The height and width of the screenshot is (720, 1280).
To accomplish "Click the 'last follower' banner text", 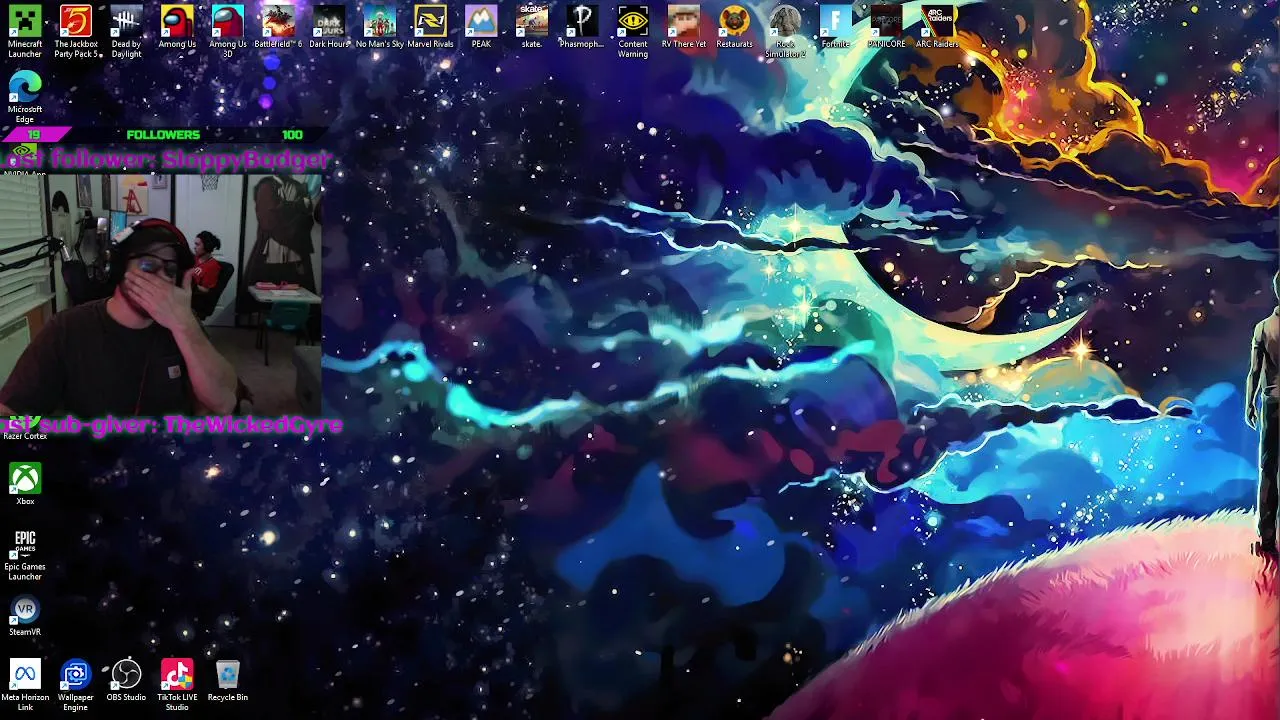I will 165,159.
